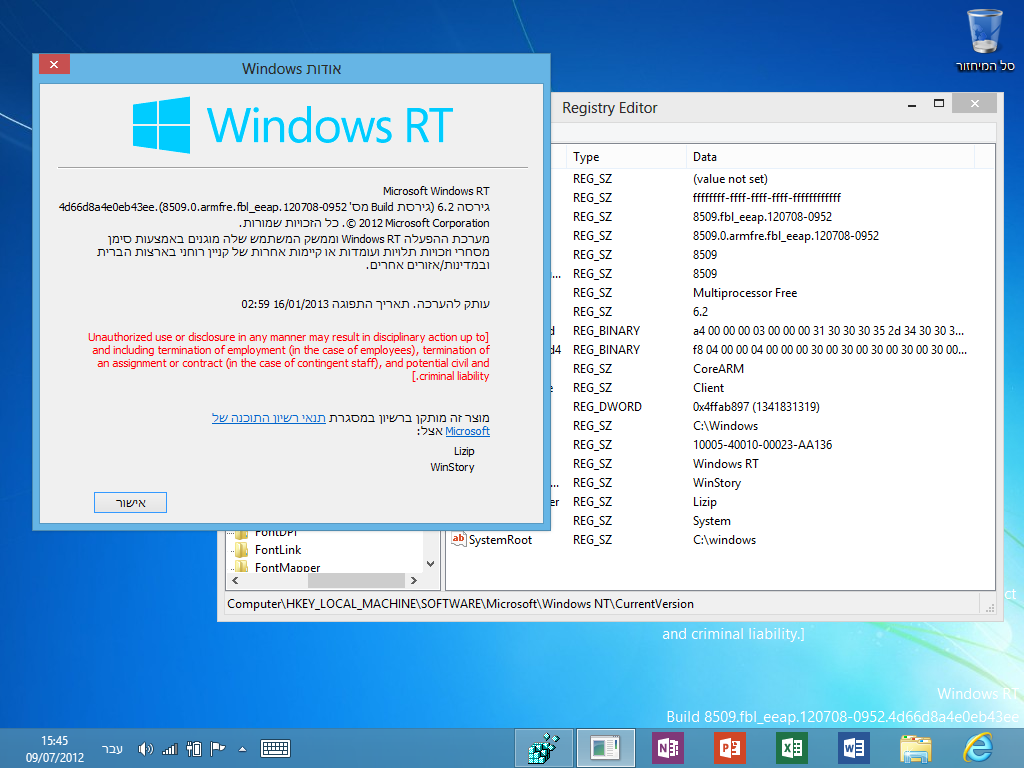The height and width of the screenshot is (768, 1024).
Task: Show hidden tray icons arrow
Action: 241,748
